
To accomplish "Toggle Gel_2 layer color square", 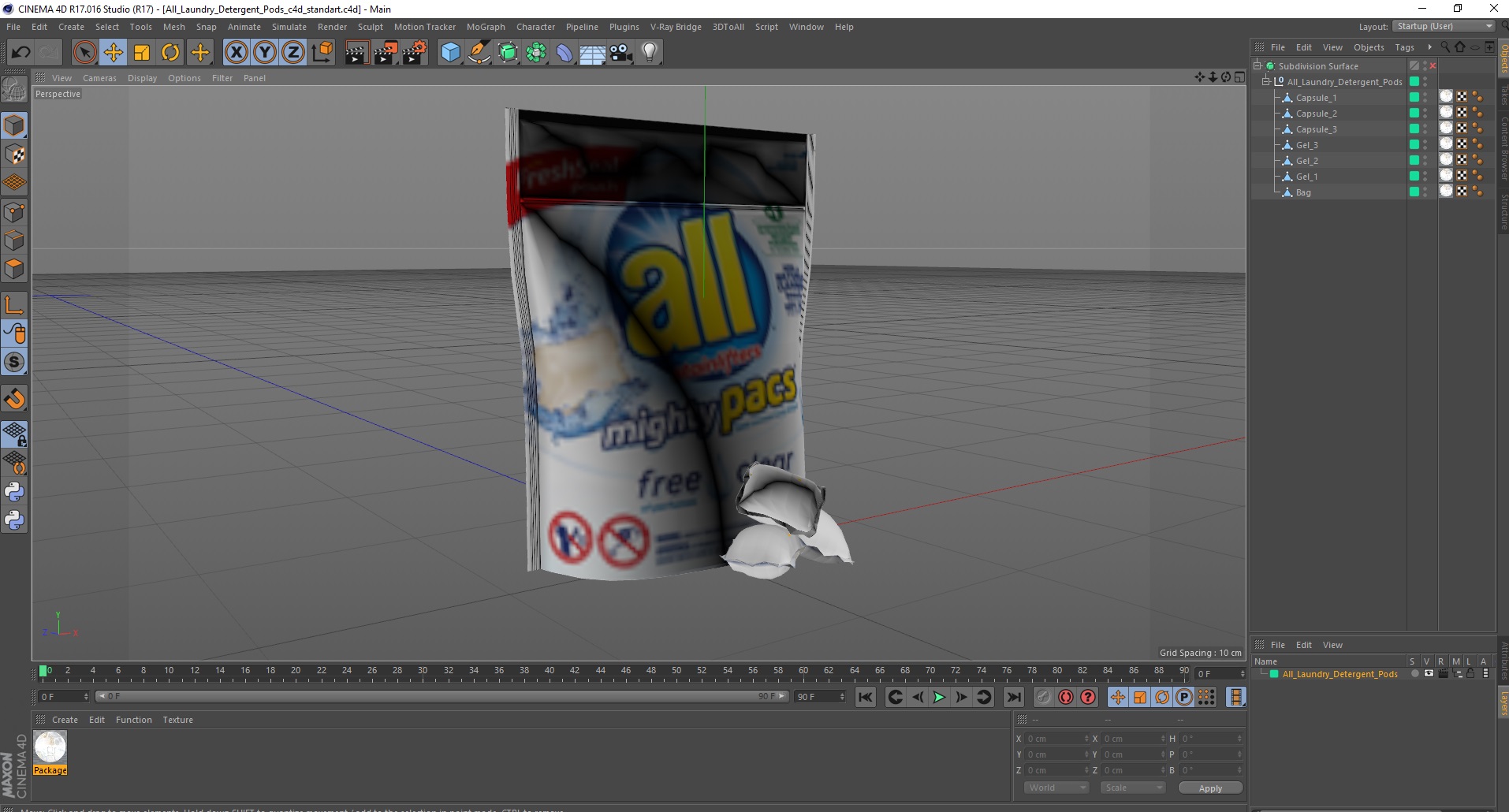I will 1414,161.
